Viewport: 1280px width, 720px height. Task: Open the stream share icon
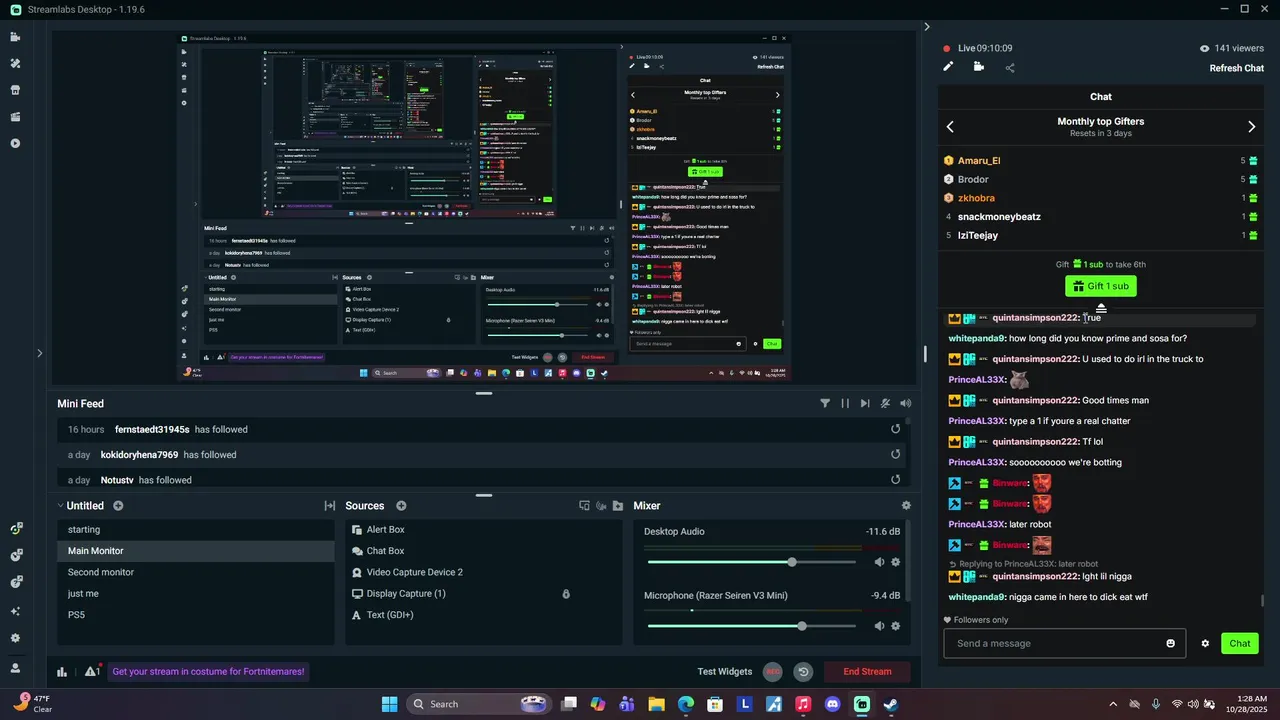coord(1010,68)
